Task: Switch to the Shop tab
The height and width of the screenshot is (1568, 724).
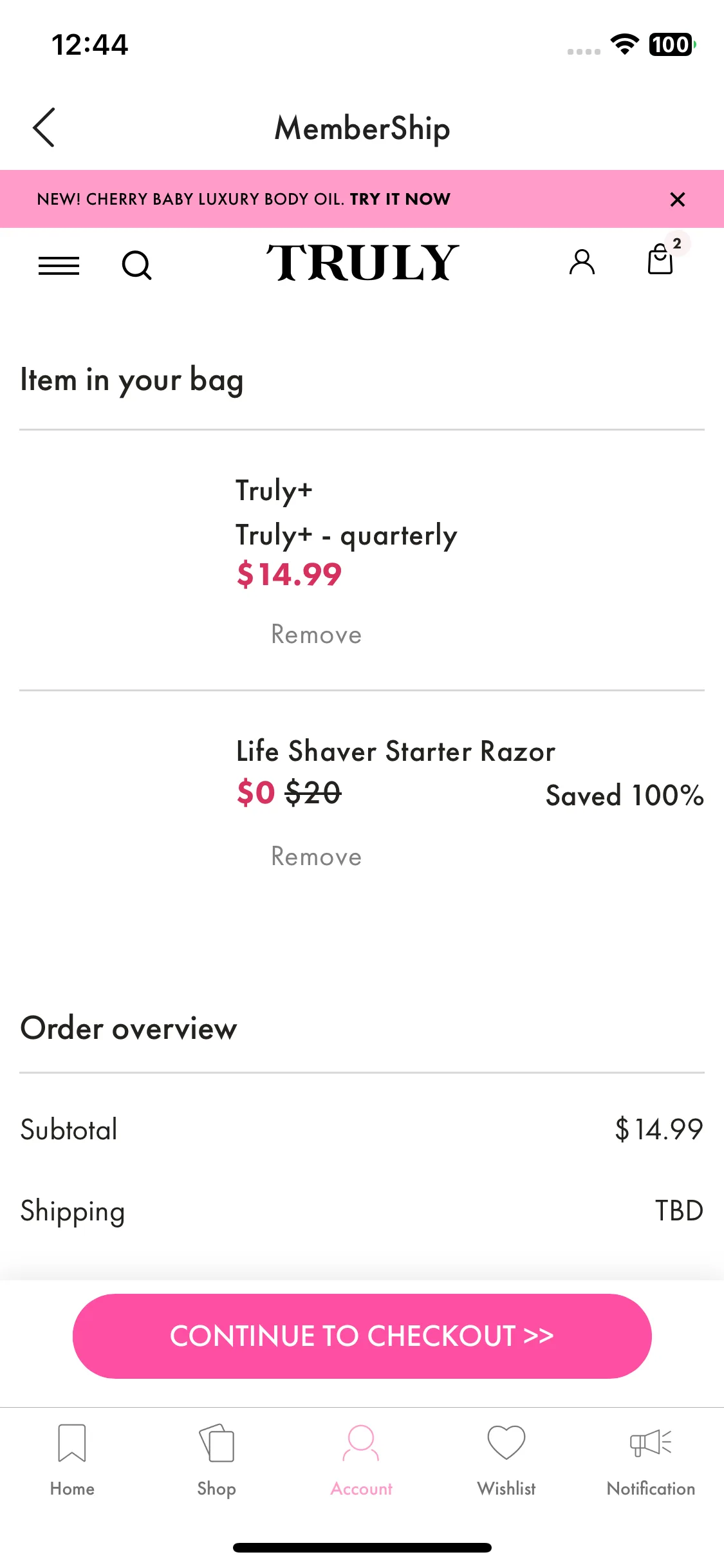Action: [216, 1460]
